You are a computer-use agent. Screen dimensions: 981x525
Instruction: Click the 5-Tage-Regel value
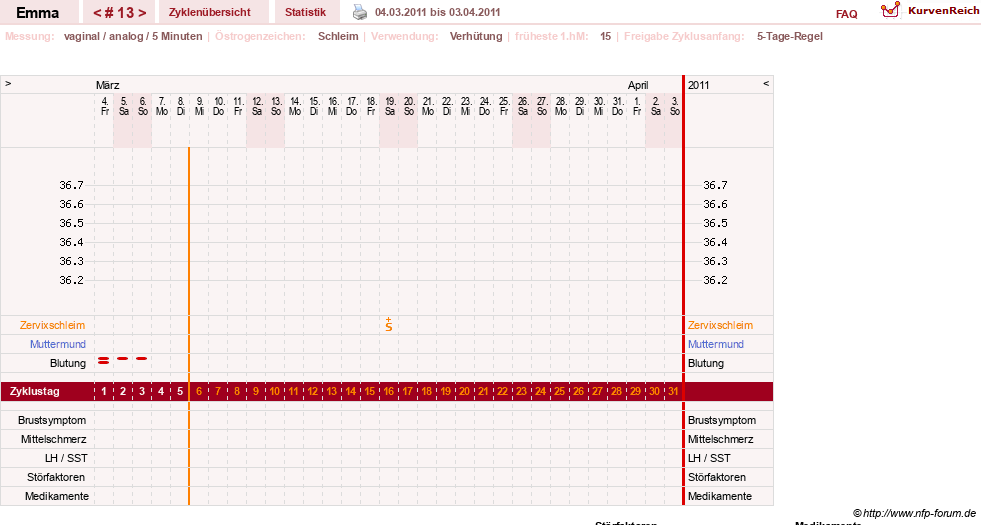pos(790,36)
